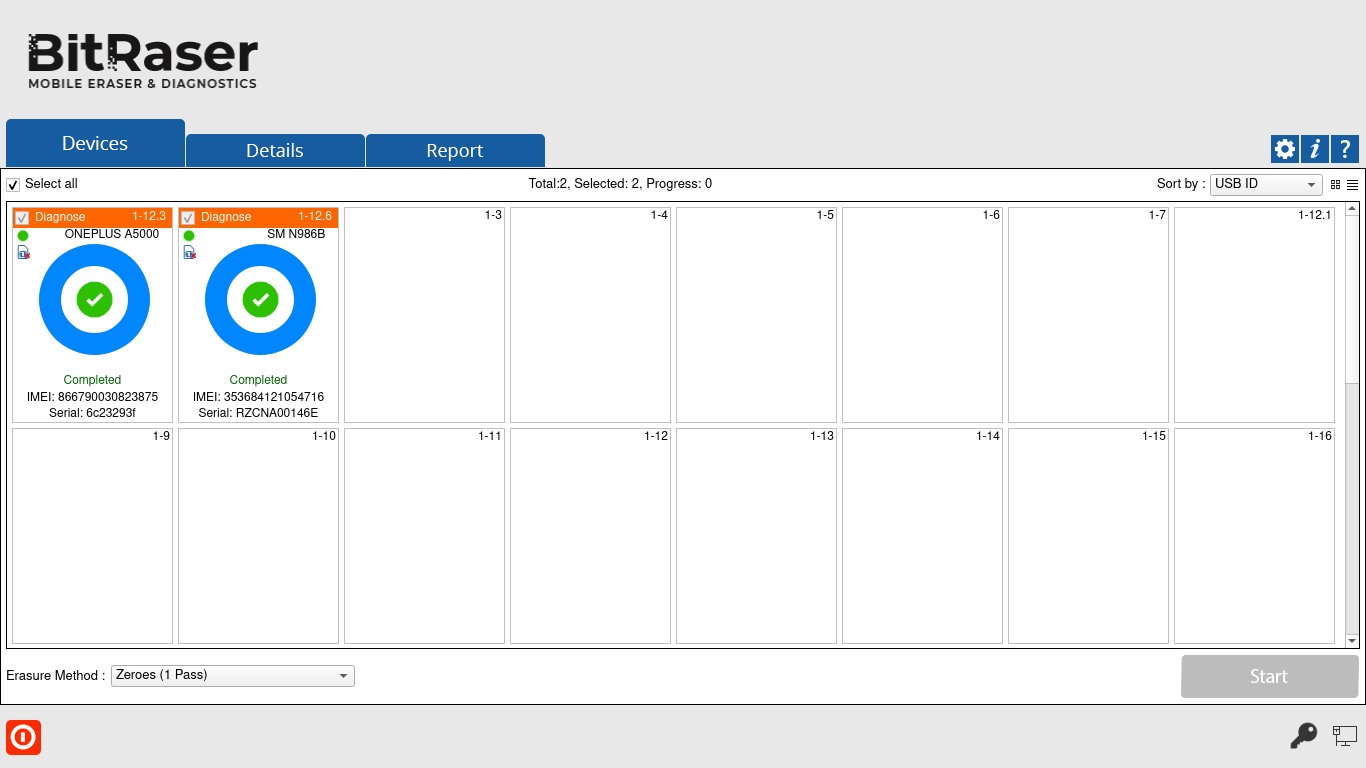Select empty device slot 1-10
1366x768 pixels.
coord(259,536)
